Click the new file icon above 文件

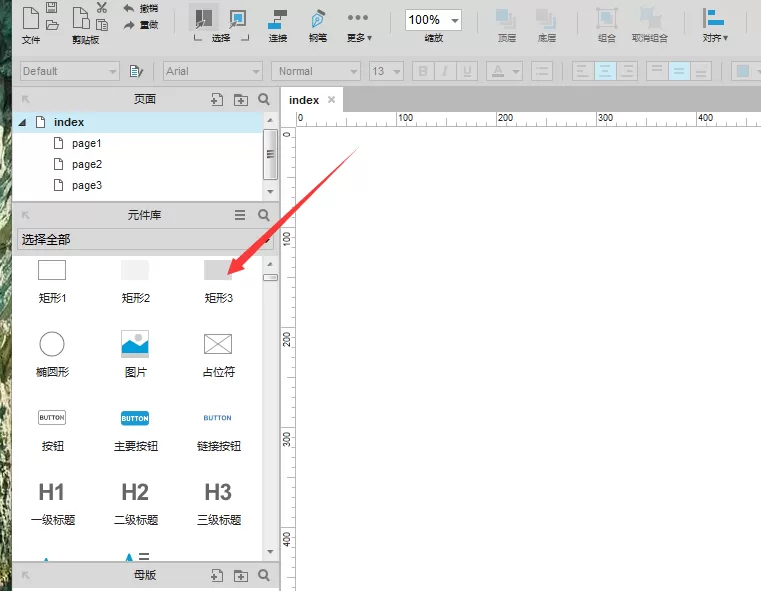[x=31, y=18]
